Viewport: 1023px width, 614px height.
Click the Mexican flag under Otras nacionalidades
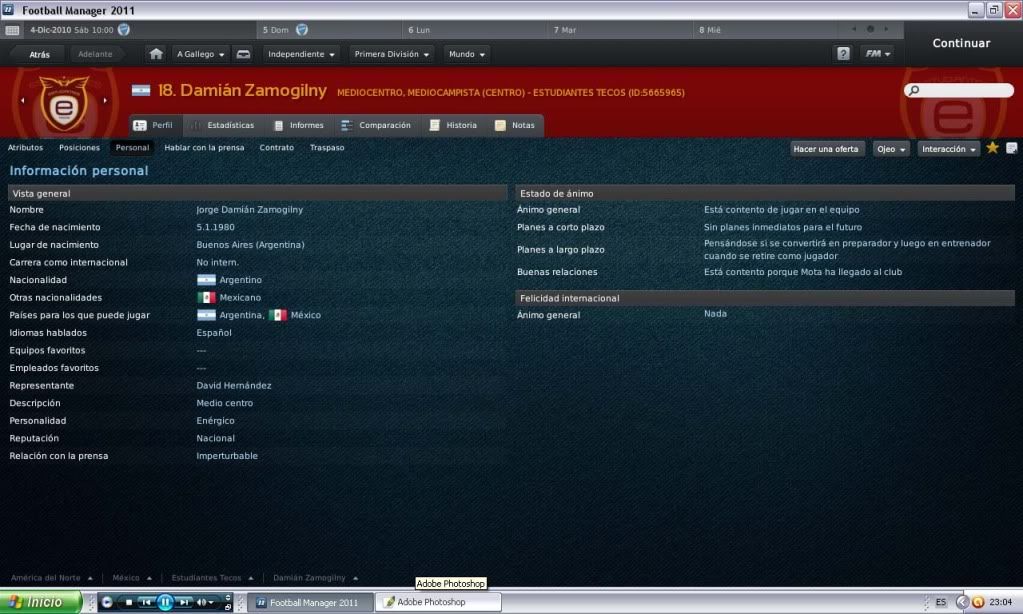206,298
